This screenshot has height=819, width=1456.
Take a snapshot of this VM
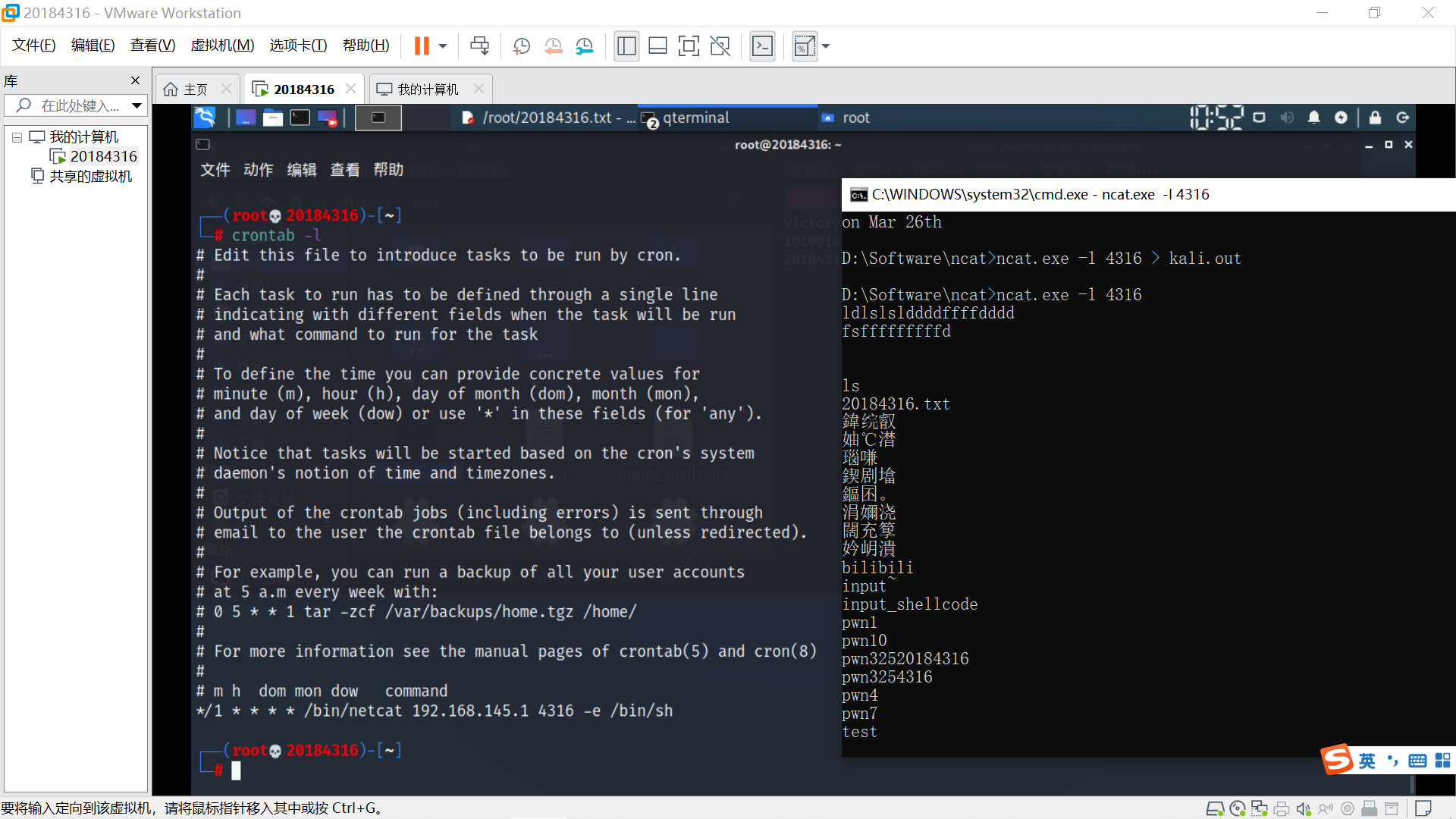coord(521,46)
